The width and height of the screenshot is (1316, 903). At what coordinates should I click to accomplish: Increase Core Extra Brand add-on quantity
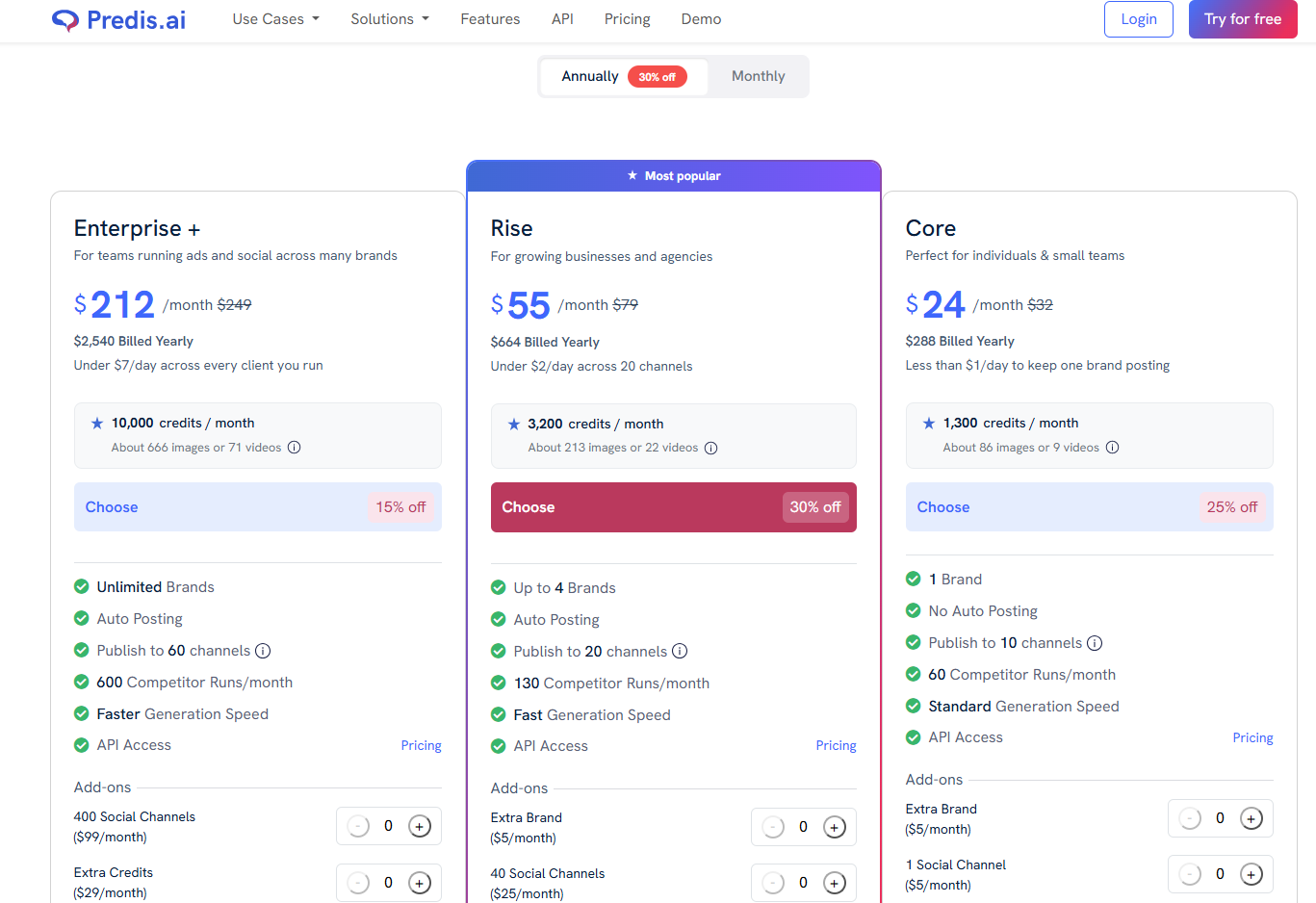pos(1251,818)
